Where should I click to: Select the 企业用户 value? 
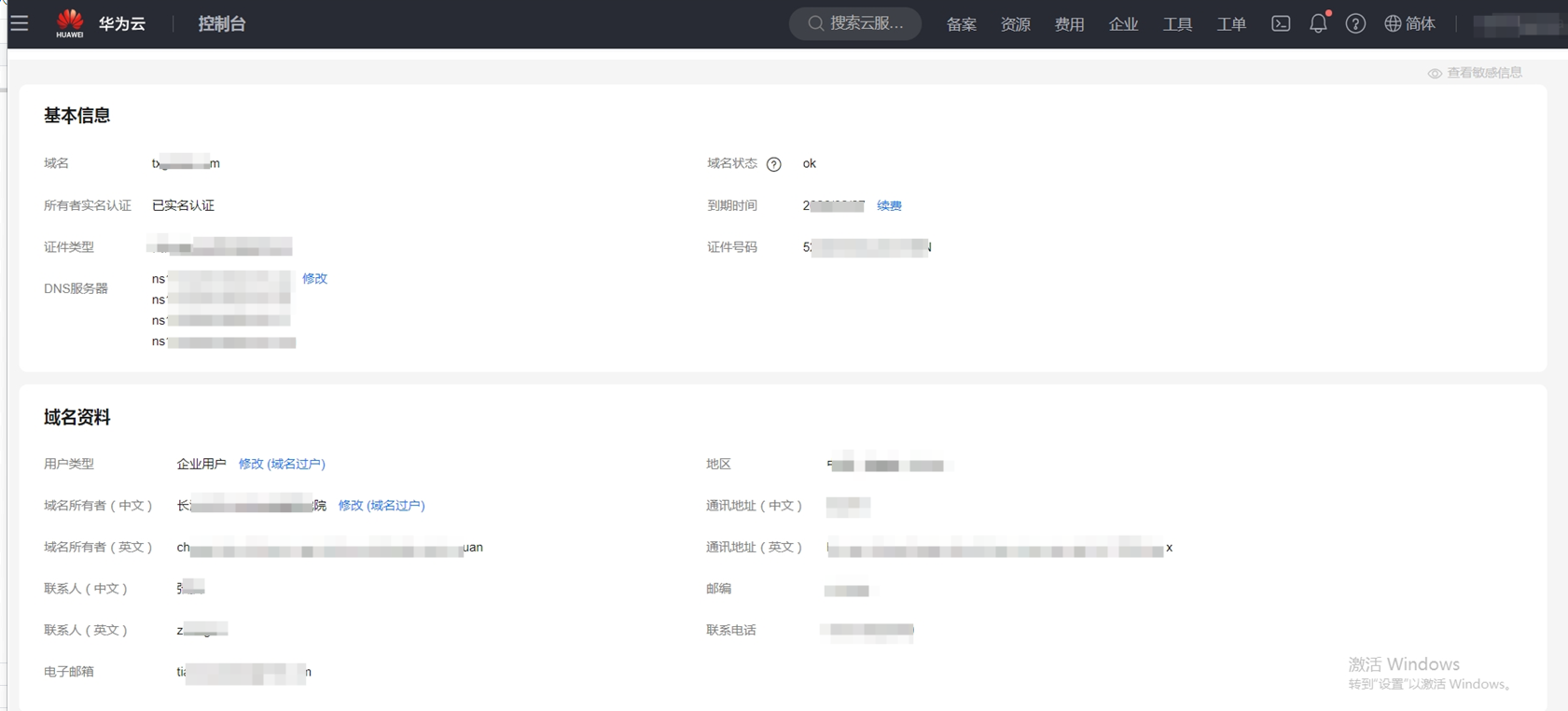pyautogui.click(x=201, y=464)
